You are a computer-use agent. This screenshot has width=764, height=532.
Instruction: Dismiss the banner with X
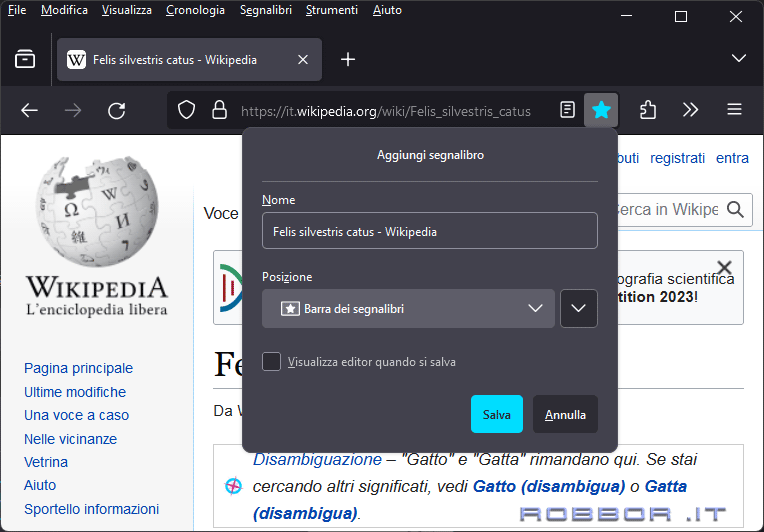725,267
